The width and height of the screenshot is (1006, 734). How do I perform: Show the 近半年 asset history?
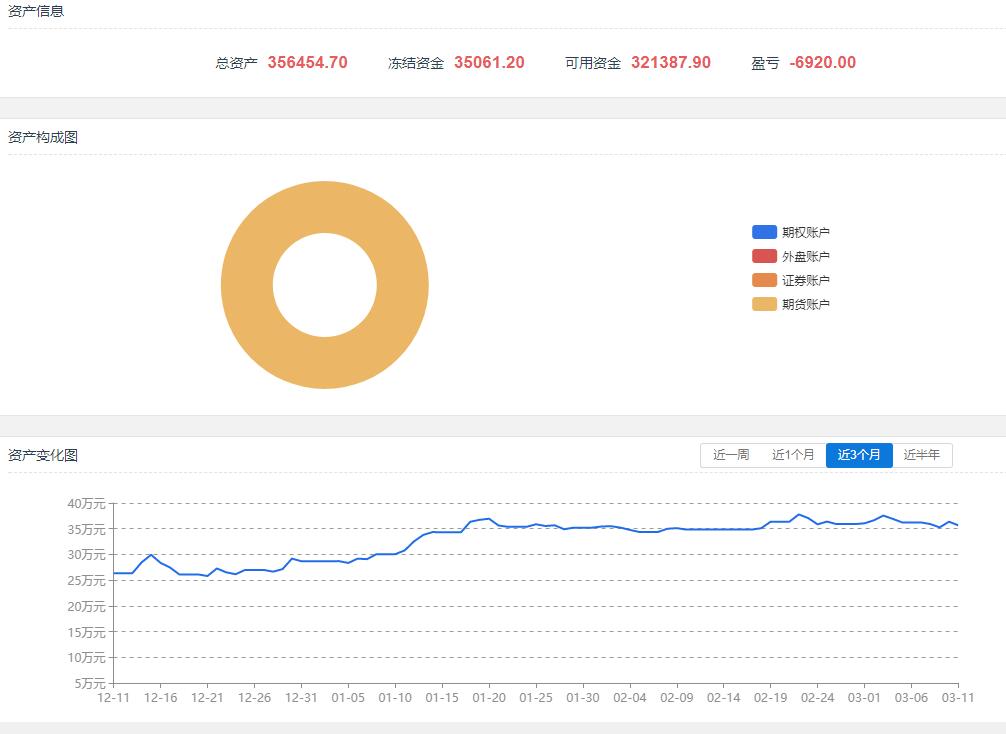[x=922, y=455]
